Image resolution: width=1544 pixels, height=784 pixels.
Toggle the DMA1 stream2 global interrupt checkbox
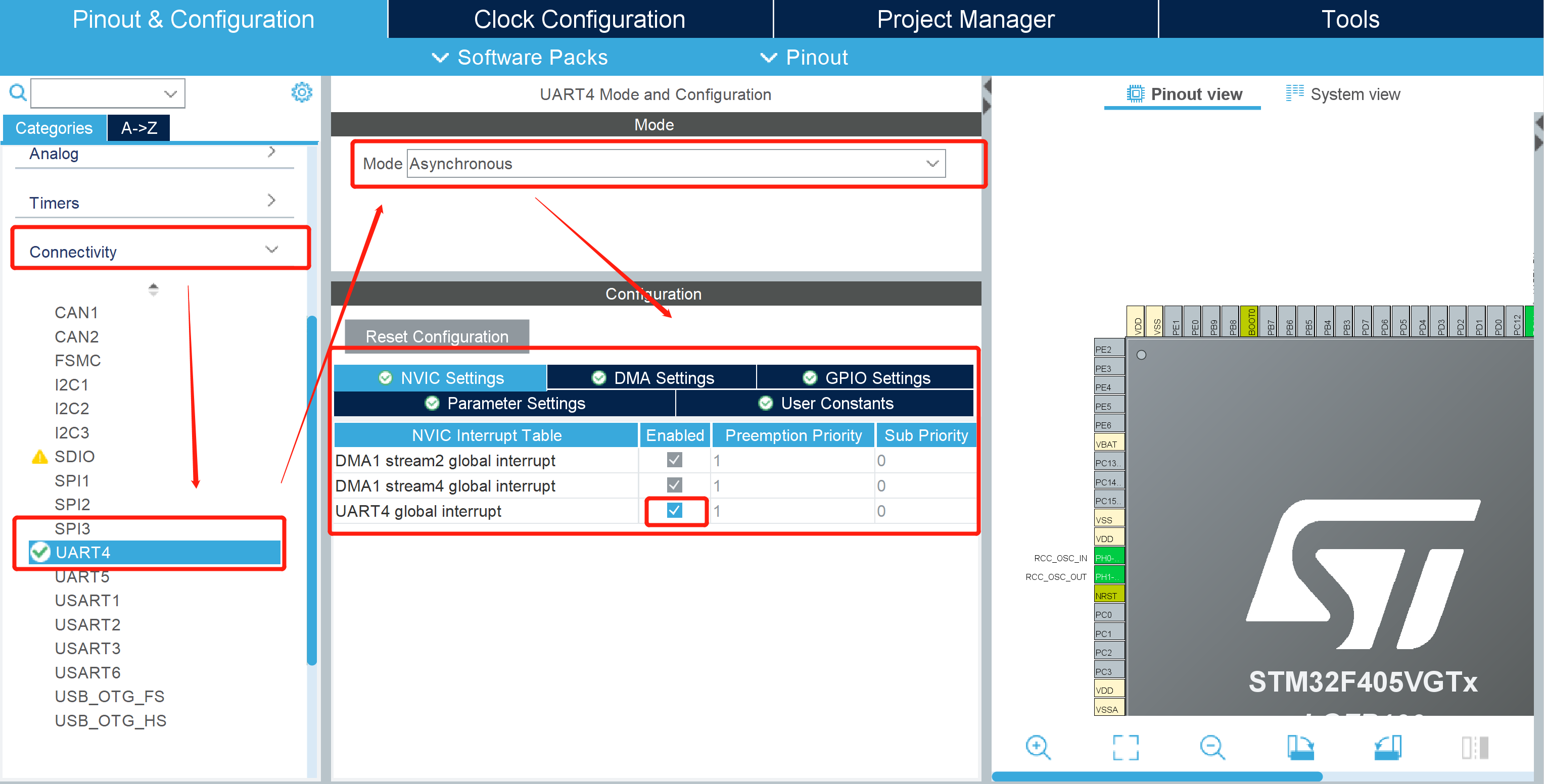coord(674,460)
